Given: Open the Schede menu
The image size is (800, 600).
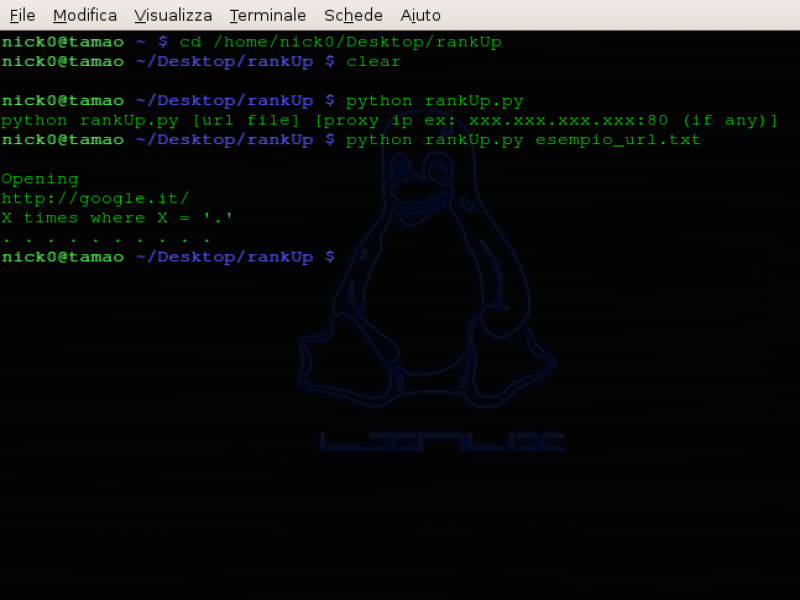Looking at the screenshot, I should 353,15.
